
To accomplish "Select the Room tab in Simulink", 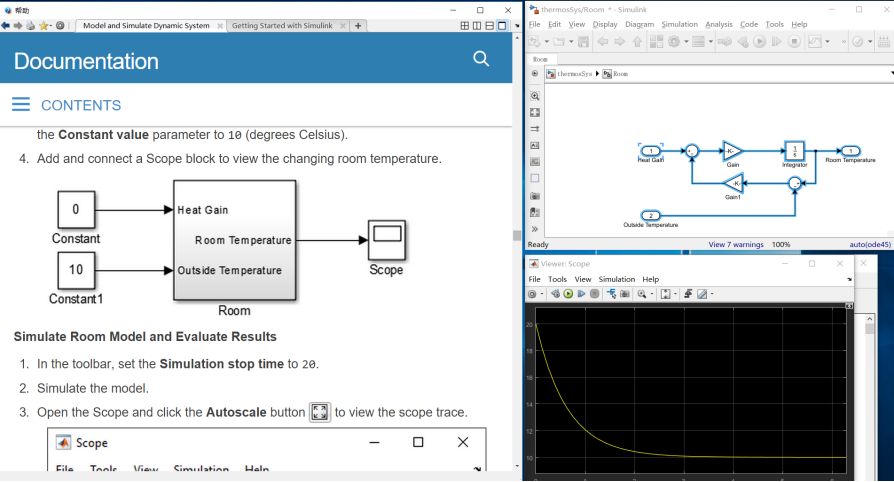I will 541,59.
